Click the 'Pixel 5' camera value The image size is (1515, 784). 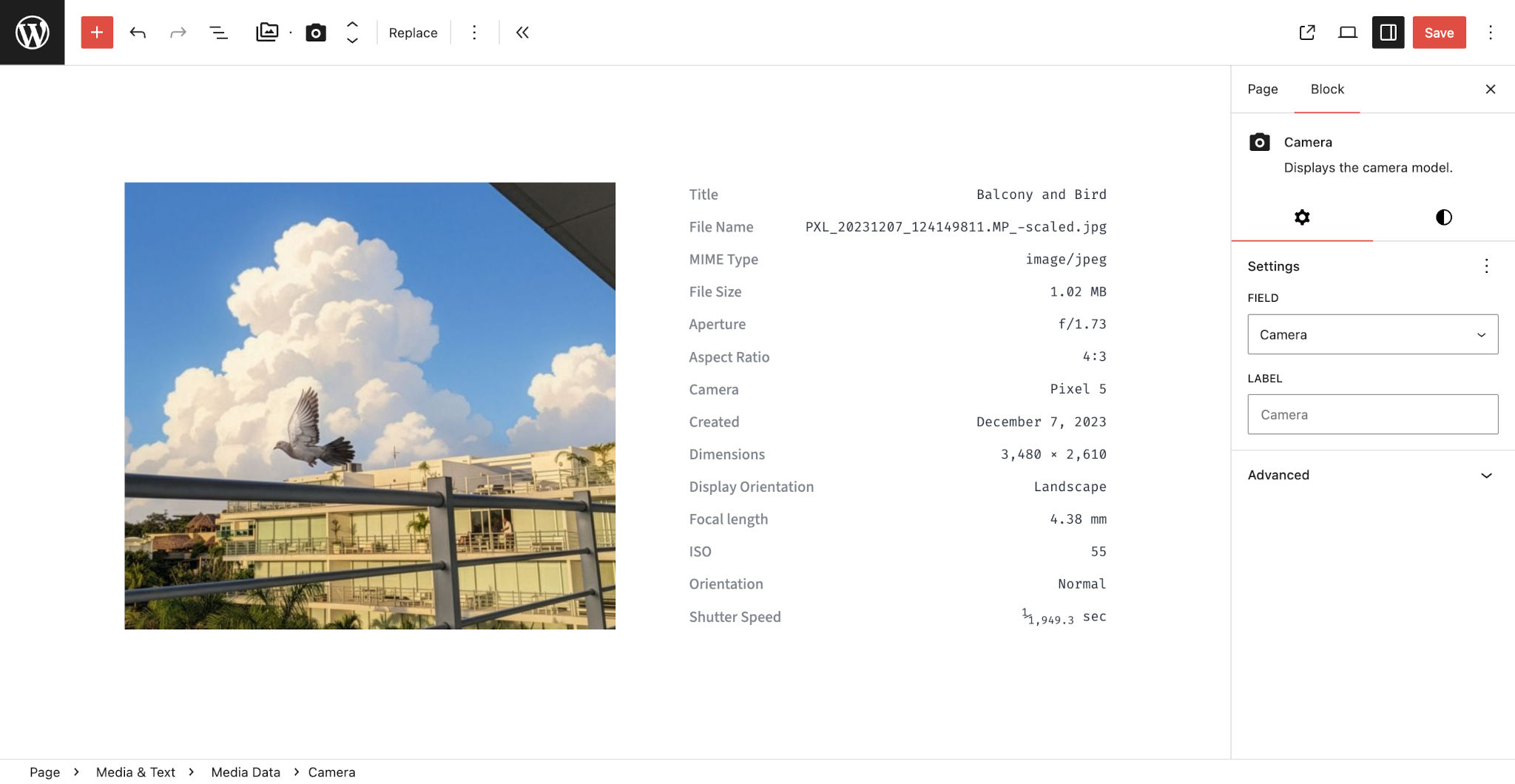click(1078, 389)
